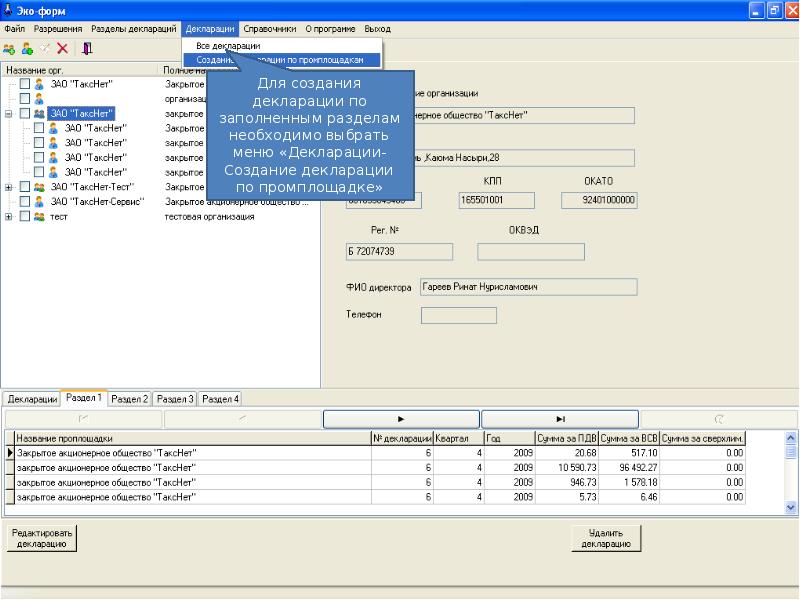Image resolution: width=800 pixels, height=600 pixels.
Task: Click the red X delete icon
Action: point(62,48)
